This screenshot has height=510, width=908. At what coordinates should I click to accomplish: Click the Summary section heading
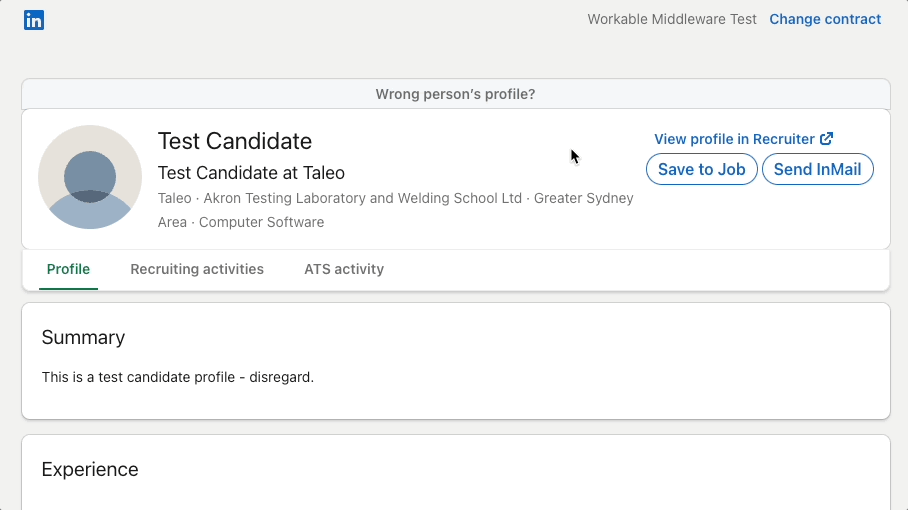tap(83, 337)
